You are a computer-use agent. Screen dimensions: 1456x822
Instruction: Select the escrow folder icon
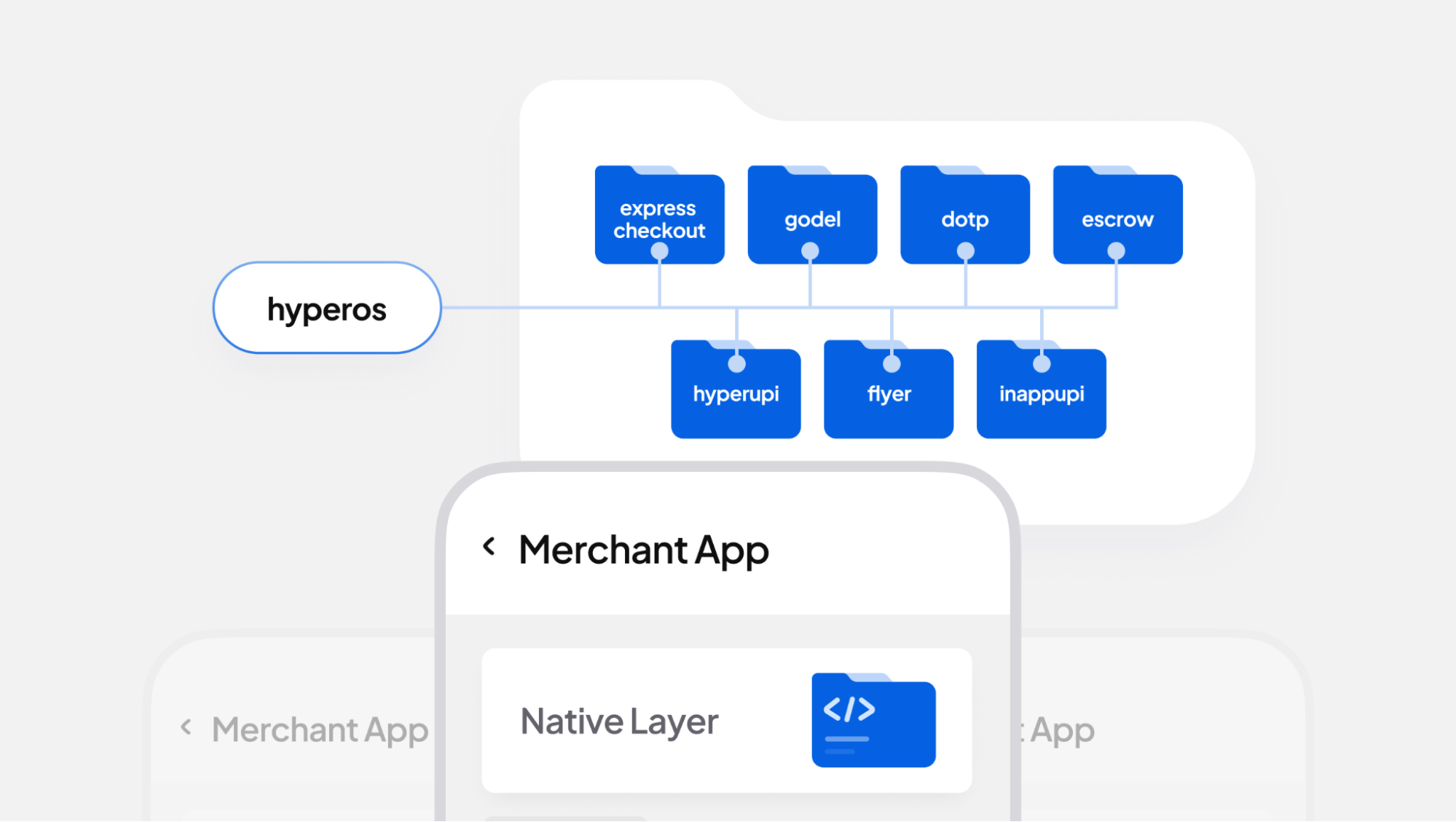pos(1117,218)
